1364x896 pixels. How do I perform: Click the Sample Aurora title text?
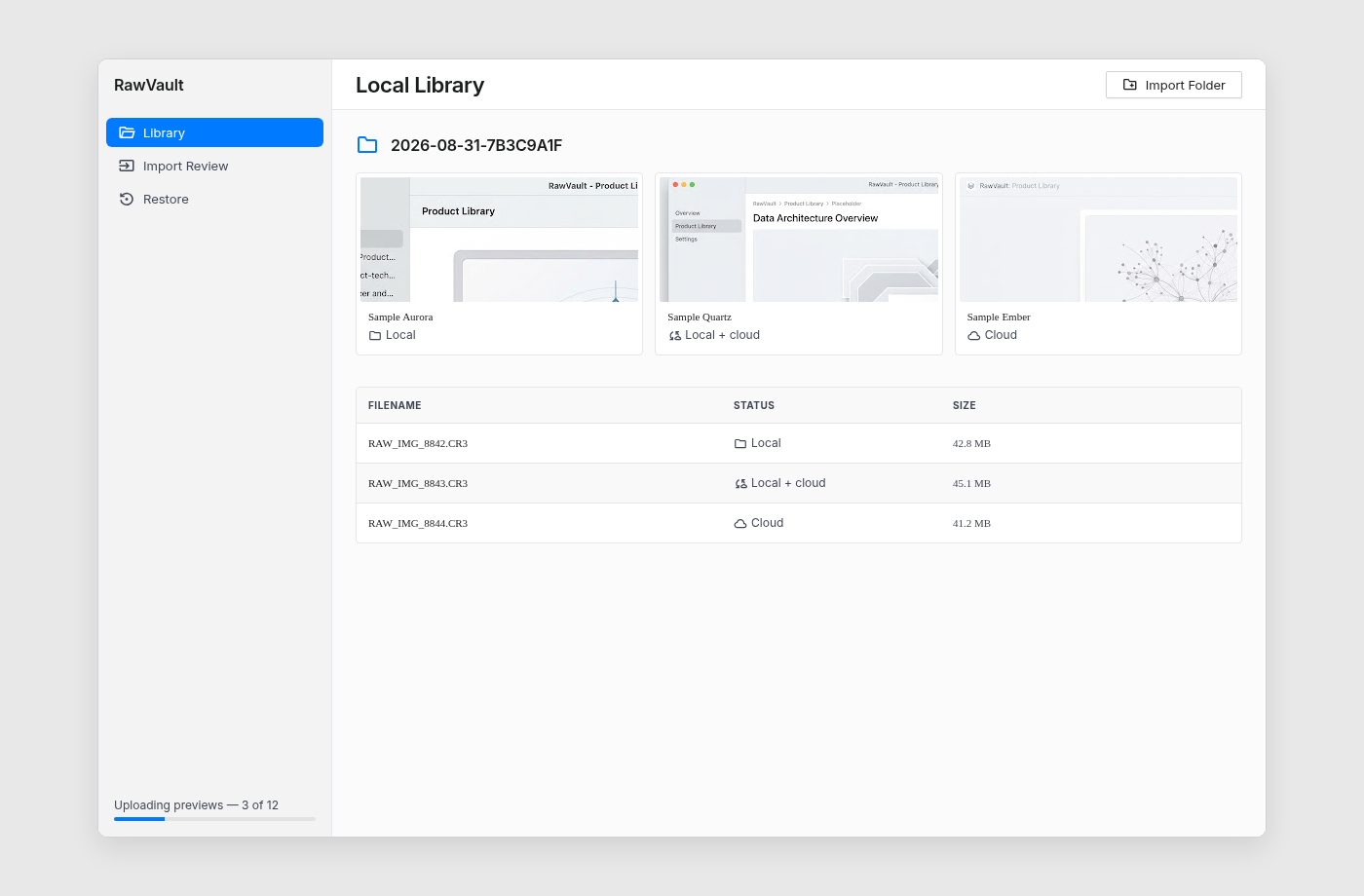click(400, 317)
